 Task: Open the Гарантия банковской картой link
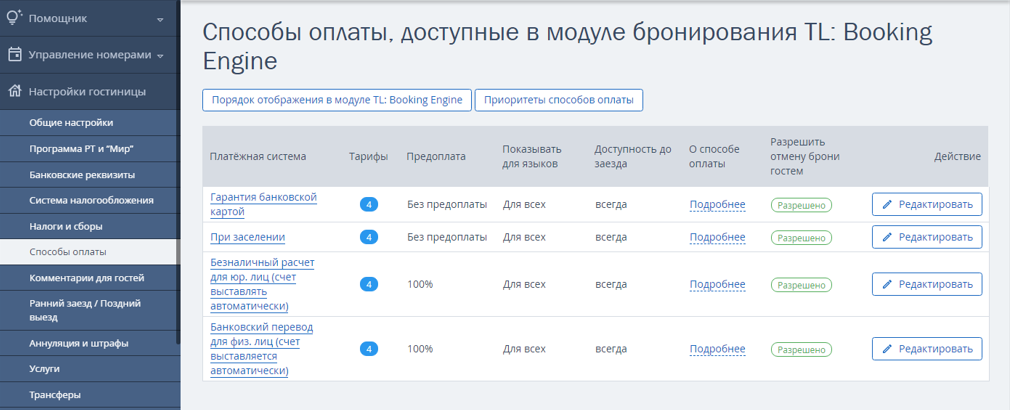[x=263, y=204]
